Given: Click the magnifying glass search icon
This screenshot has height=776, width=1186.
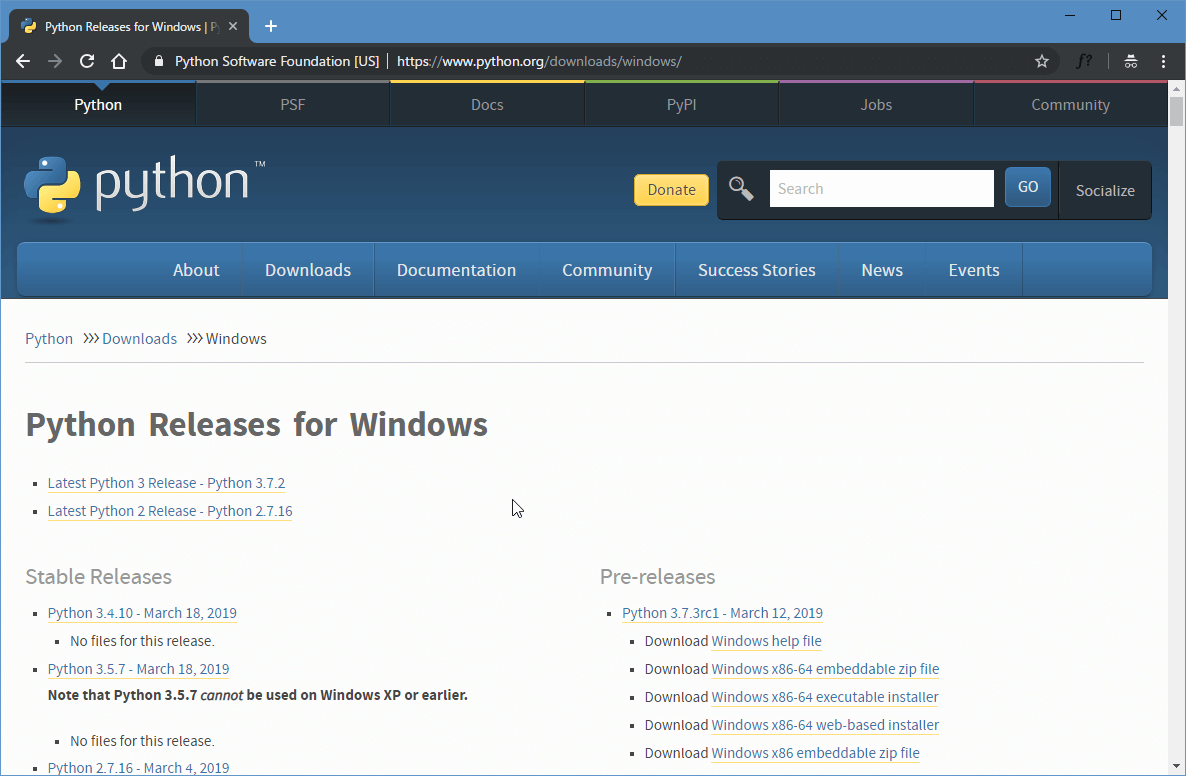Looking at the screenshot, I should click(x=741, y=188).
